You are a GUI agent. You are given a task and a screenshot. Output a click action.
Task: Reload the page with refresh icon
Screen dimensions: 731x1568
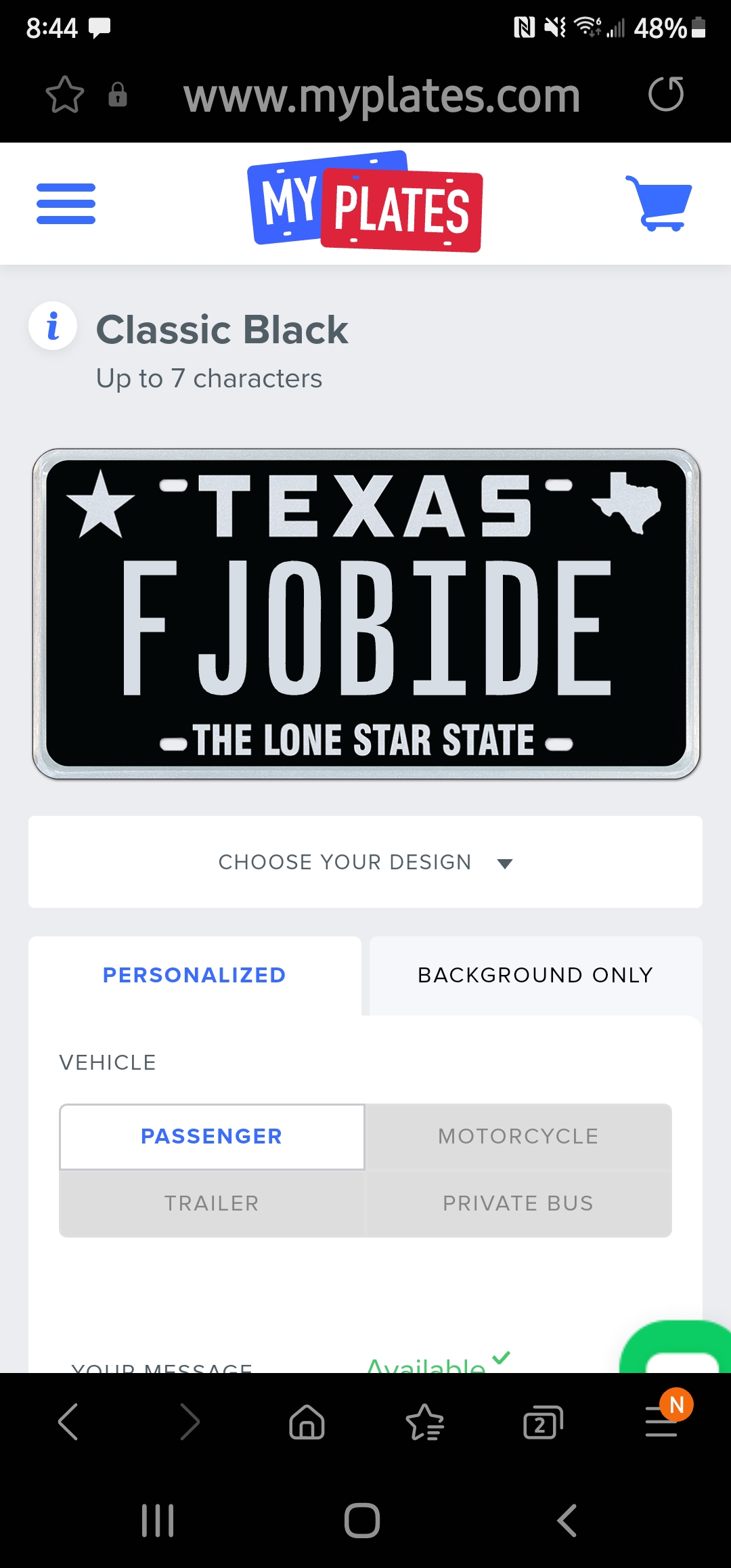(666, 94)
